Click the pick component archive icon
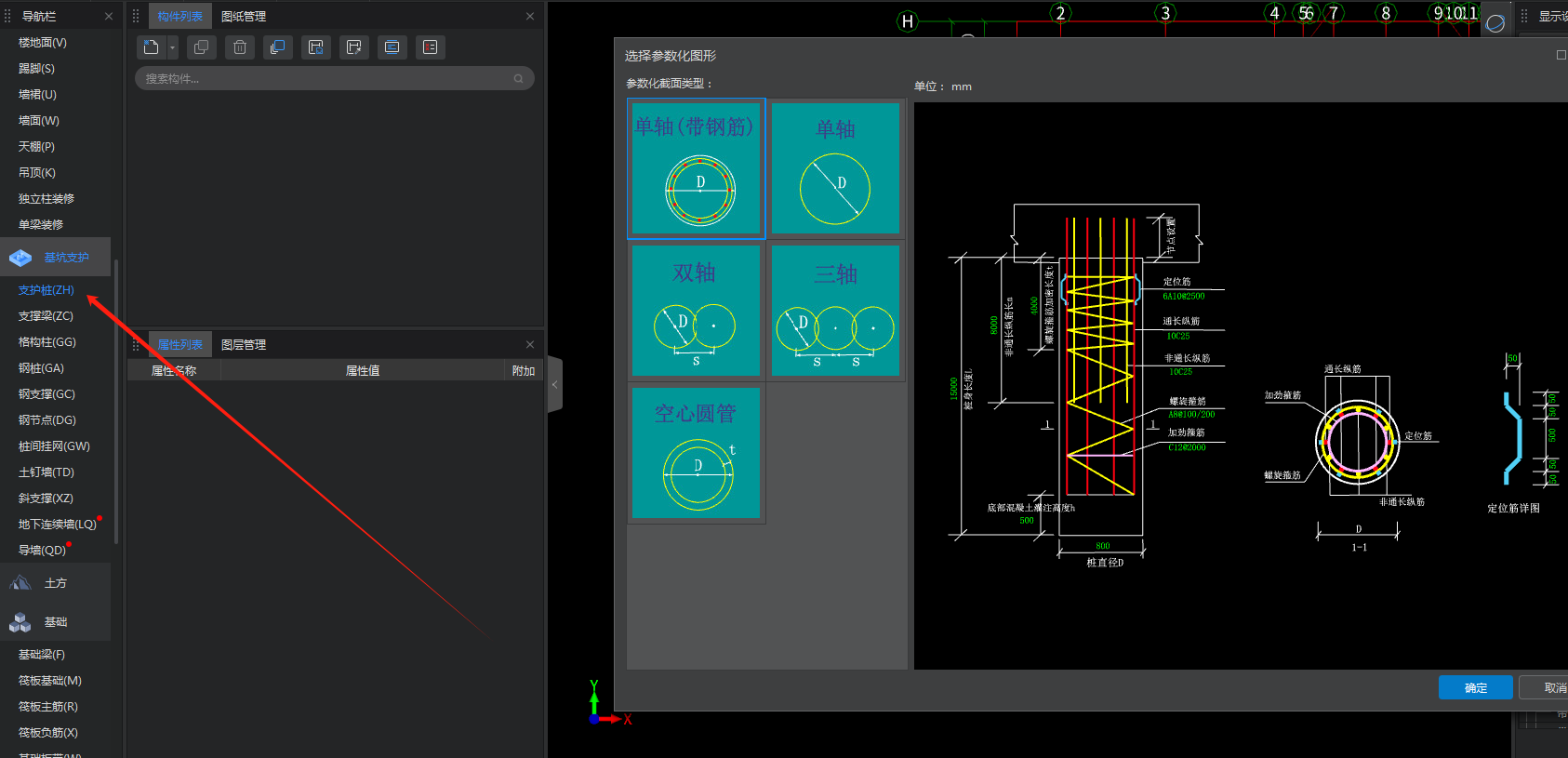The height and width of the screenshot is (758, 1568). pos(353,47)
